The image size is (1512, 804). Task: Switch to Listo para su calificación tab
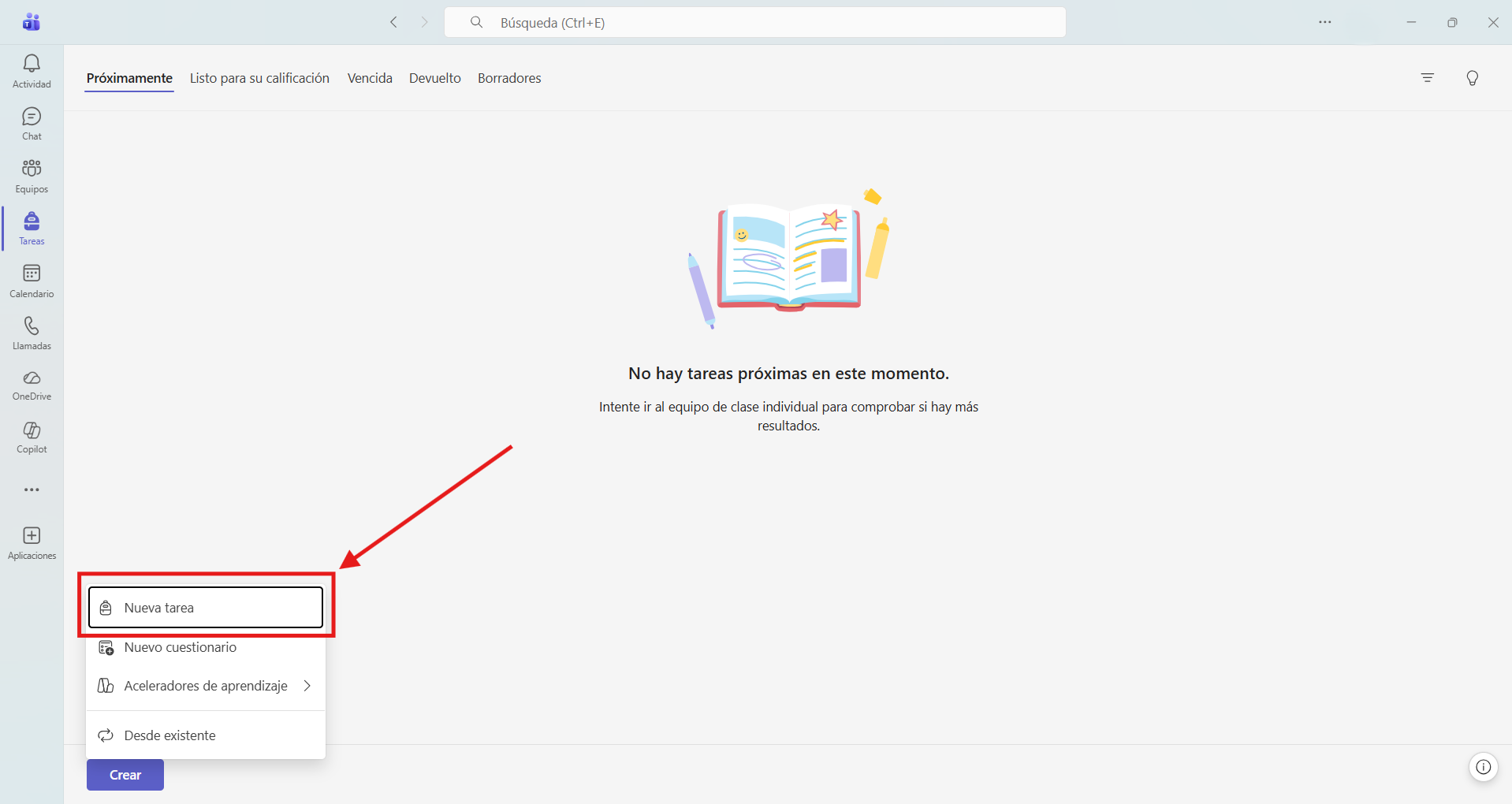[x=259, y=78]
